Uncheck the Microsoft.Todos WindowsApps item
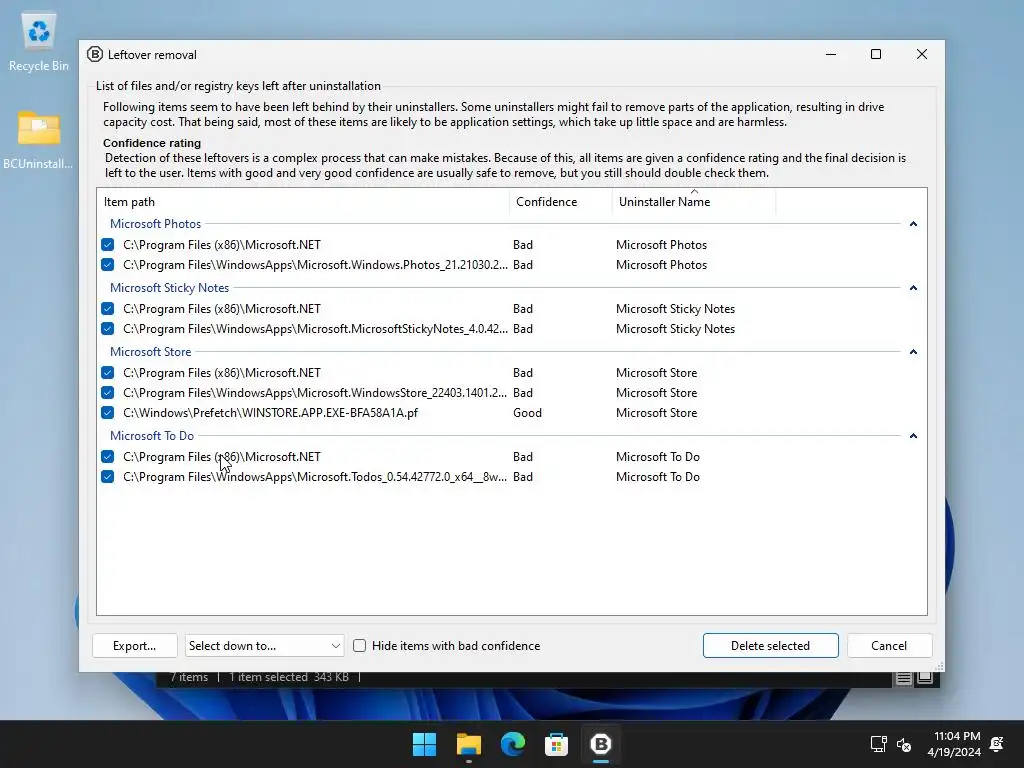This screenshot has height=768, width=1024. point(108,477)
